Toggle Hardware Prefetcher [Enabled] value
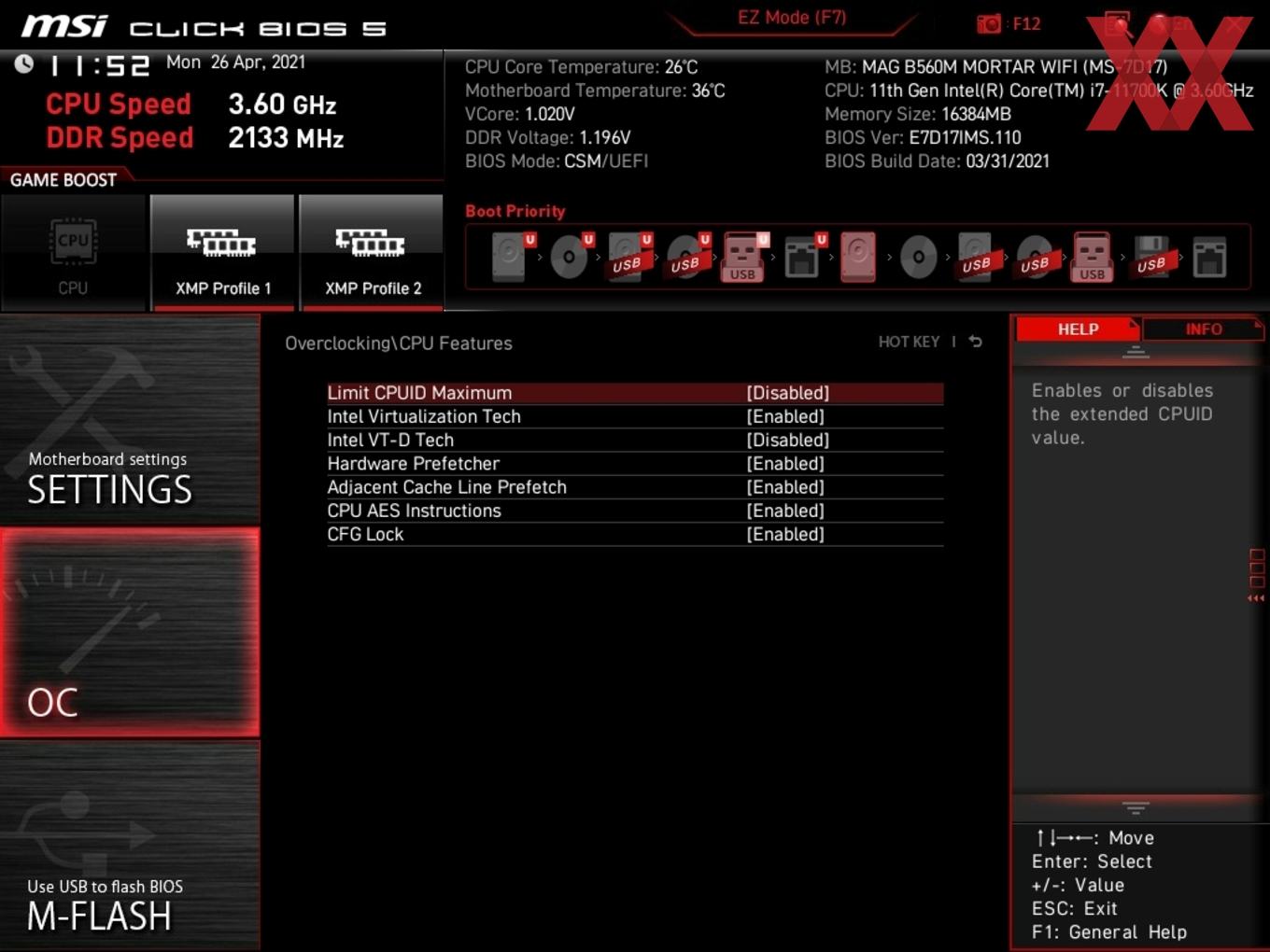Image resolution: width=1270 pixels, height=952 pixels. [785, 463]
